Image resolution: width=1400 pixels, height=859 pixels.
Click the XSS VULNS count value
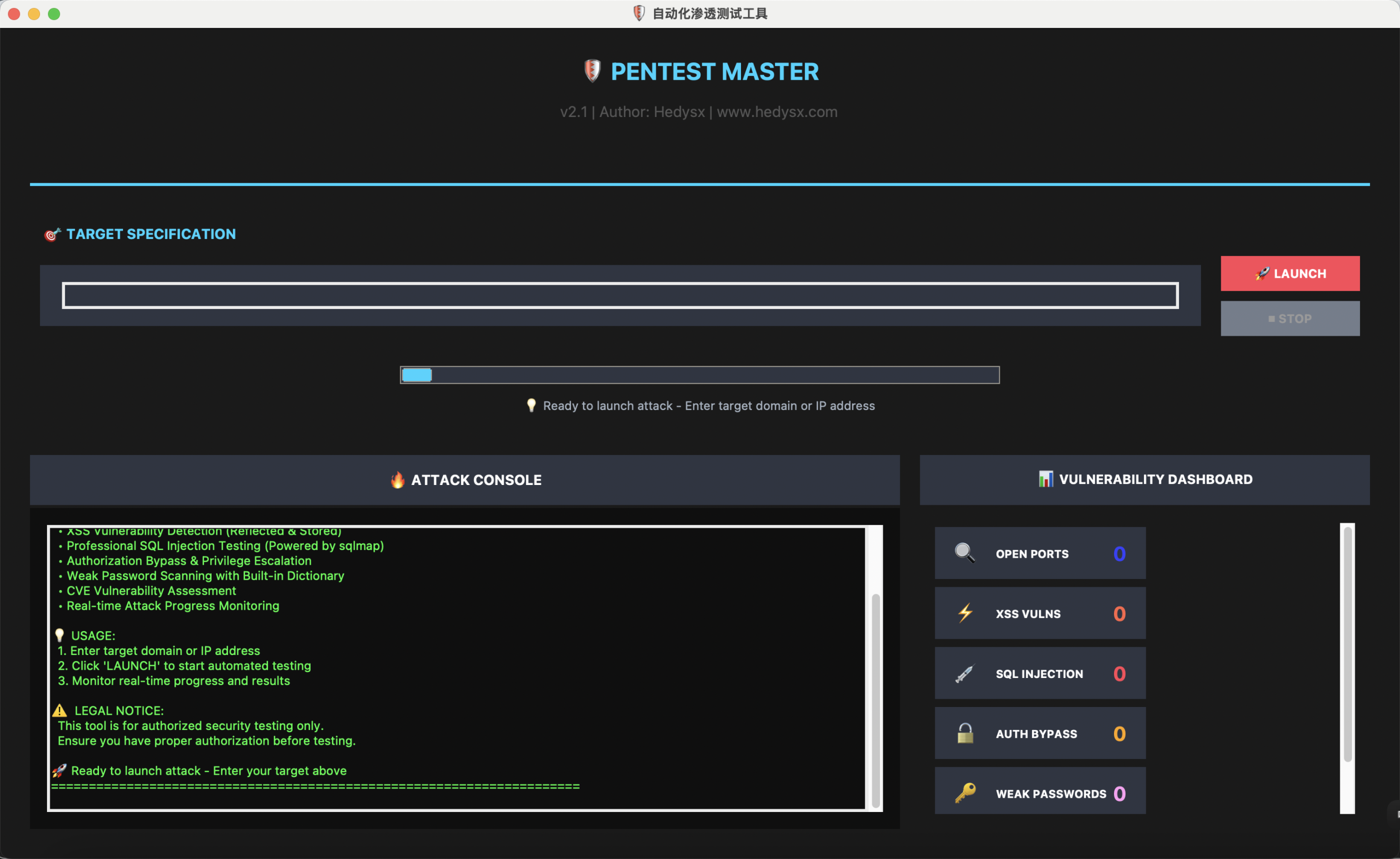click(x=1119, y=614)
